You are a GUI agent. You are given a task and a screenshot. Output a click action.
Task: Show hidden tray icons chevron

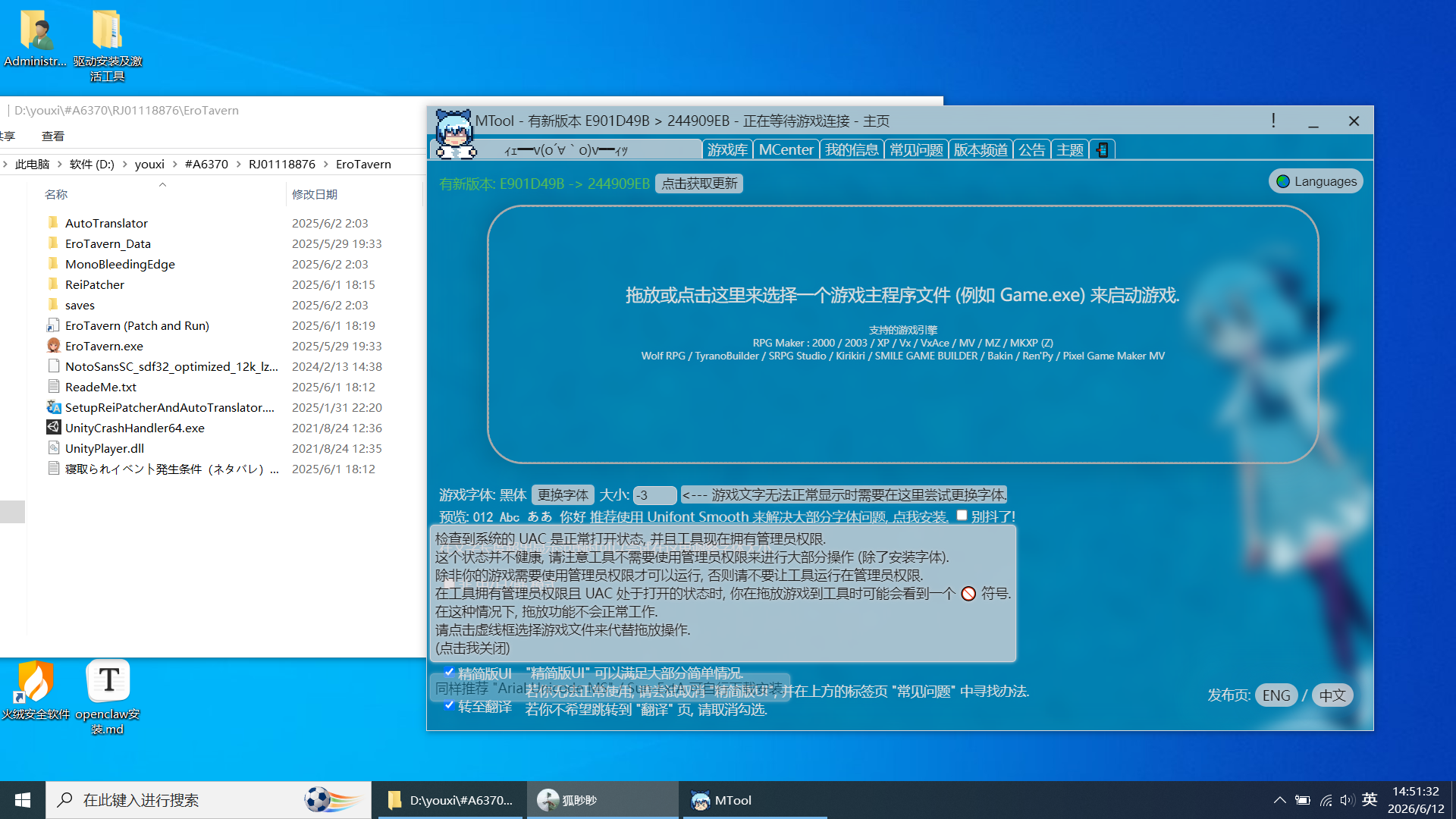[x=1279, y=800]
